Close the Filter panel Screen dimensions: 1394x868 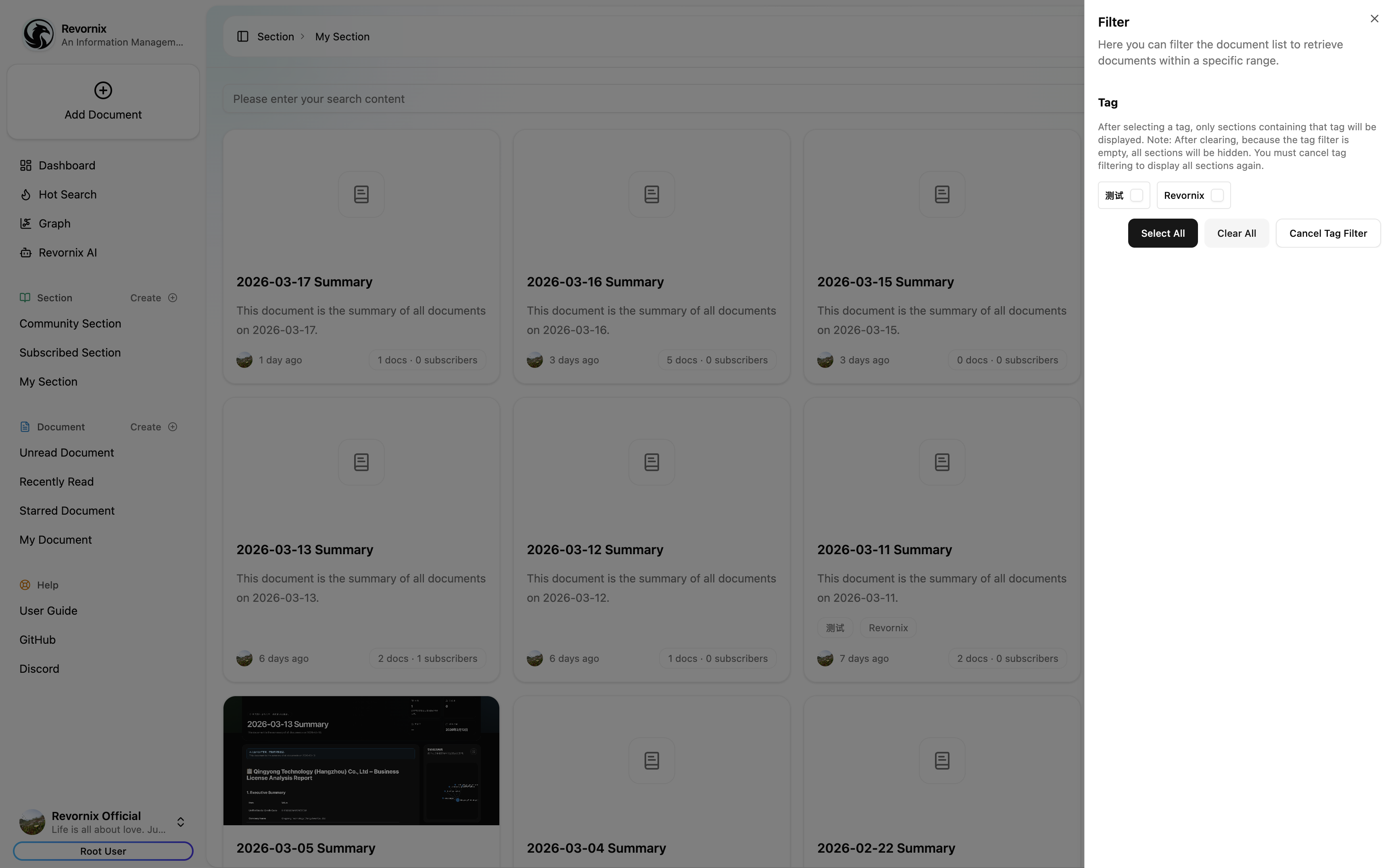click(x=1374, y=19)
